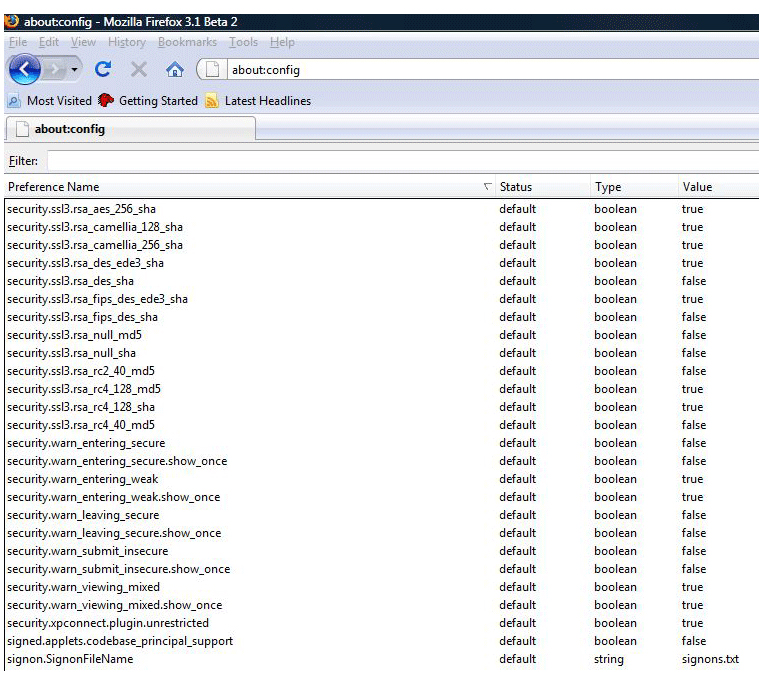762x694 pixels.
Task: Open the Bookmarks menu
Action: (x=188, y=42)
